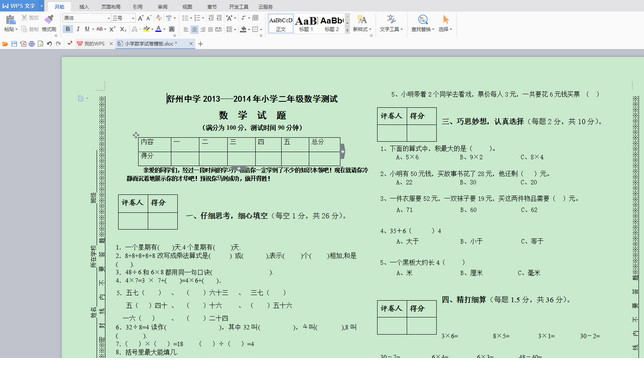The width and height of the screenshot is (644, 372).
Task: Toggle align right paragraph alignment
Action: (202, 29)
